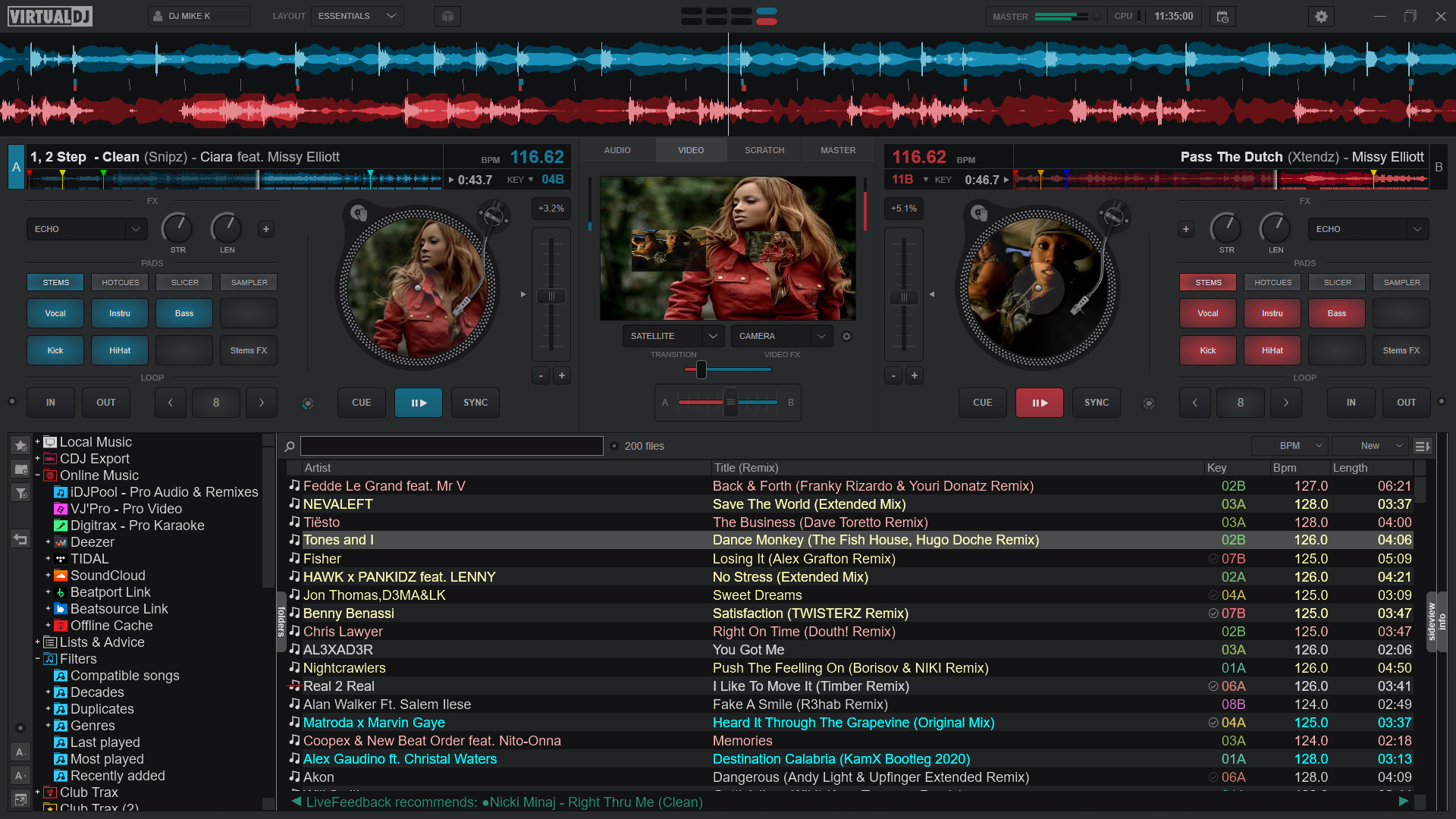This screenshot has height=819, width=1456.
Task: Click the video transition crossfader slider
Action: click(x=700, y=369)
